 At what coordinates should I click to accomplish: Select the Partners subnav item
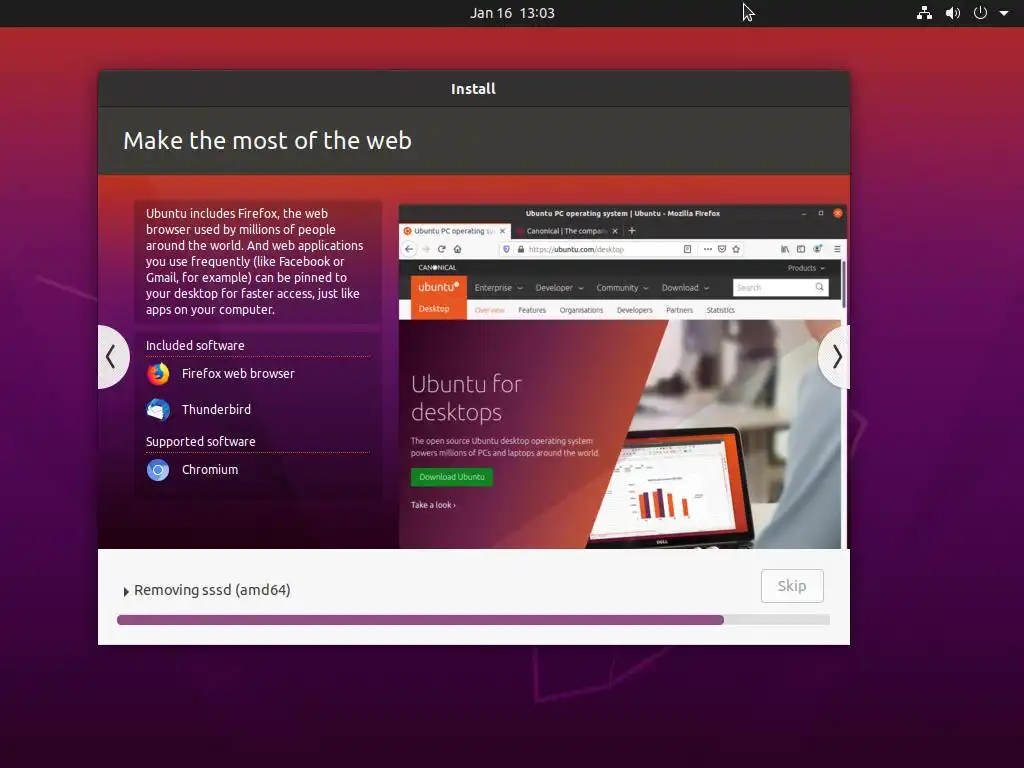pyautogui.click(x=679, y=310)
